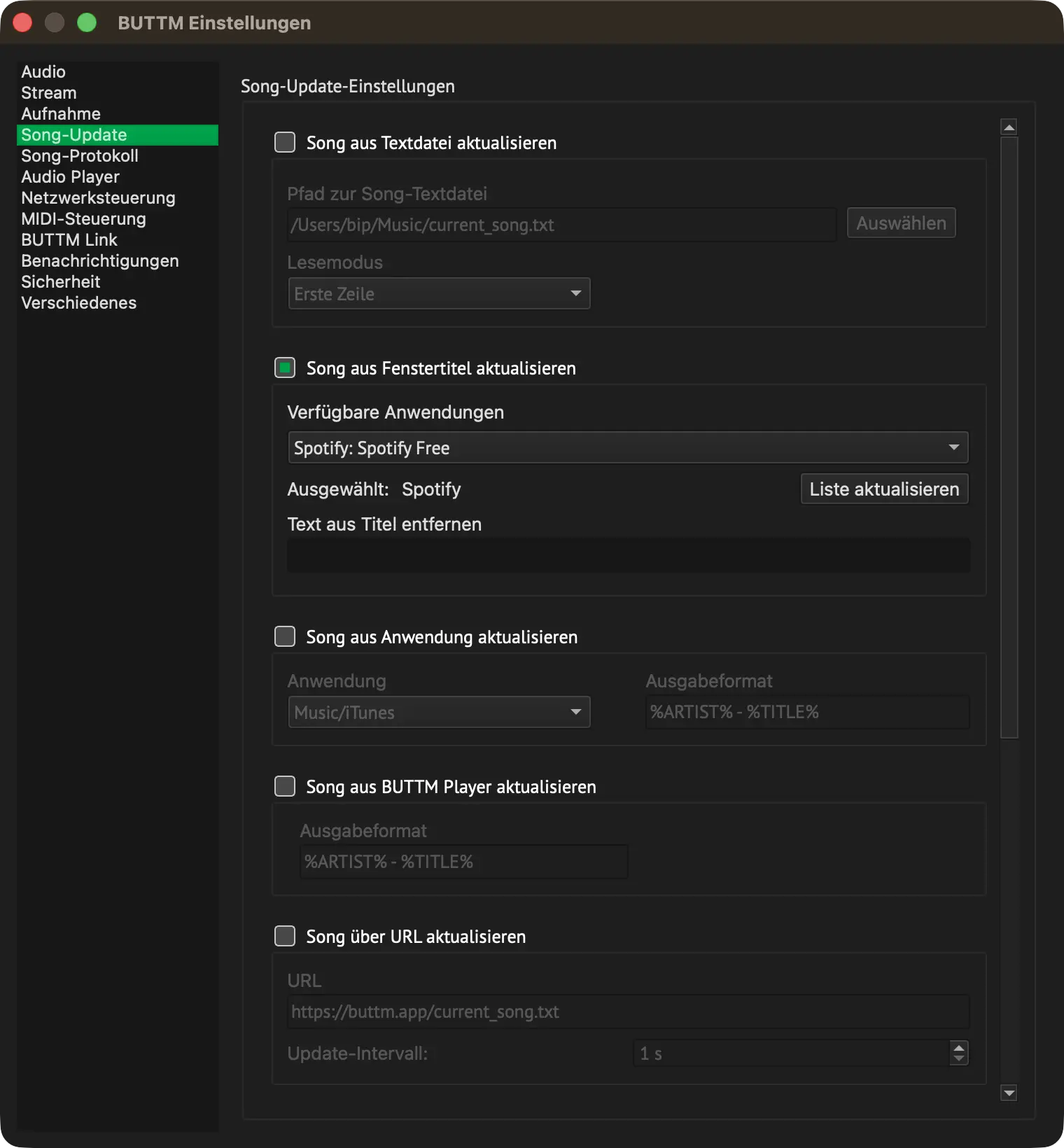
Task: Decrease Update-Intervall with the down arrow
Action: click(x=959, y=1059)
